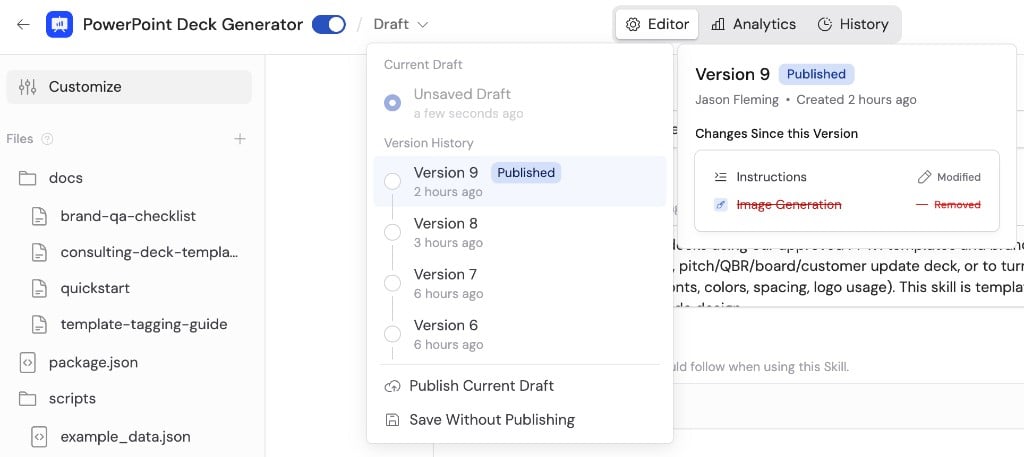Click the brand-qa-checklist file icon
This screenshot has height=457, width=1024.
40,216
